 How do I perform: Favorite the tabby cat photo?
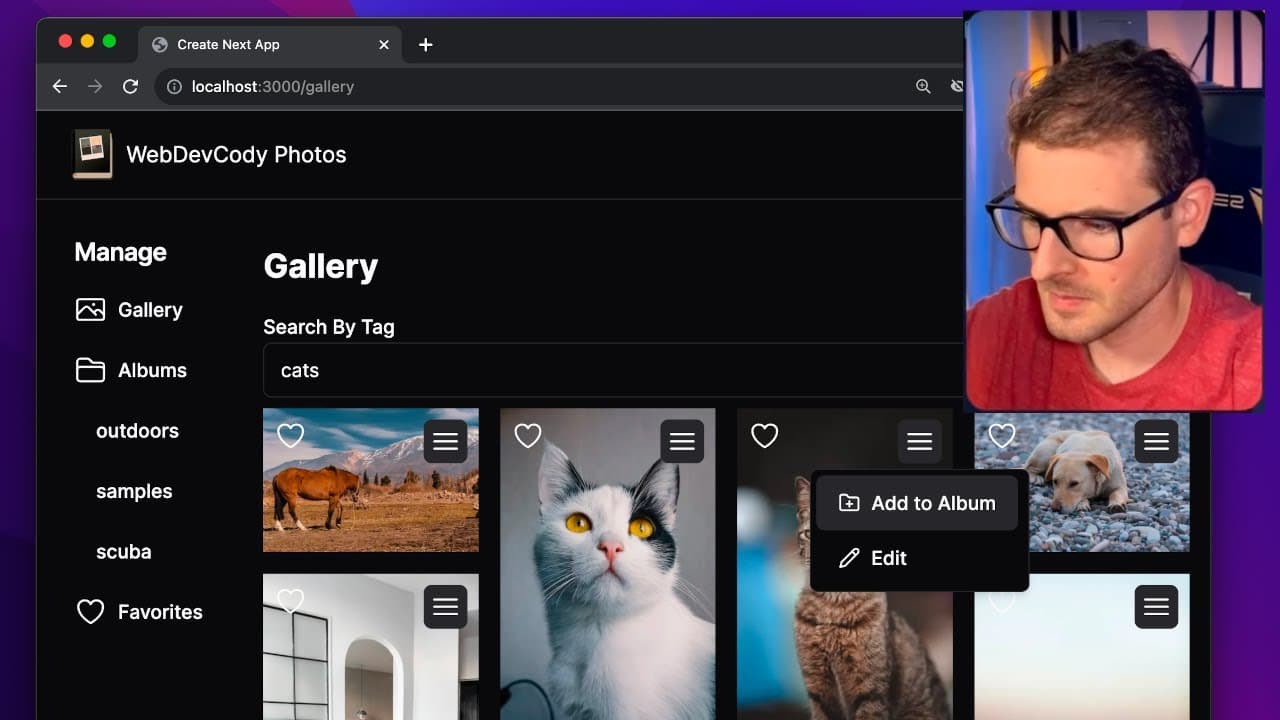[x=764, y=435]
